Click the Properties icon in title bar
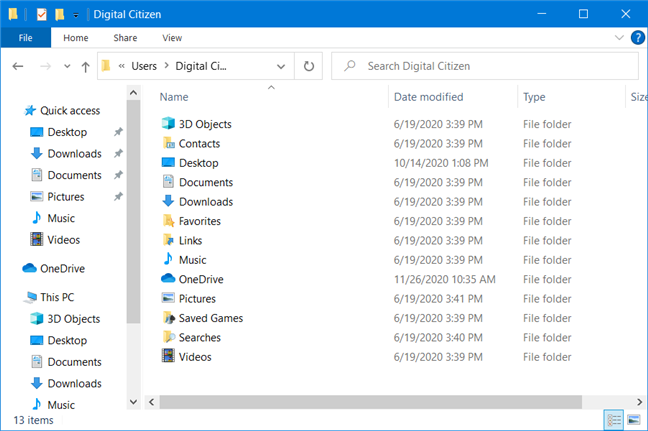Viewport: 648px width, 431px height. [41, 14]
